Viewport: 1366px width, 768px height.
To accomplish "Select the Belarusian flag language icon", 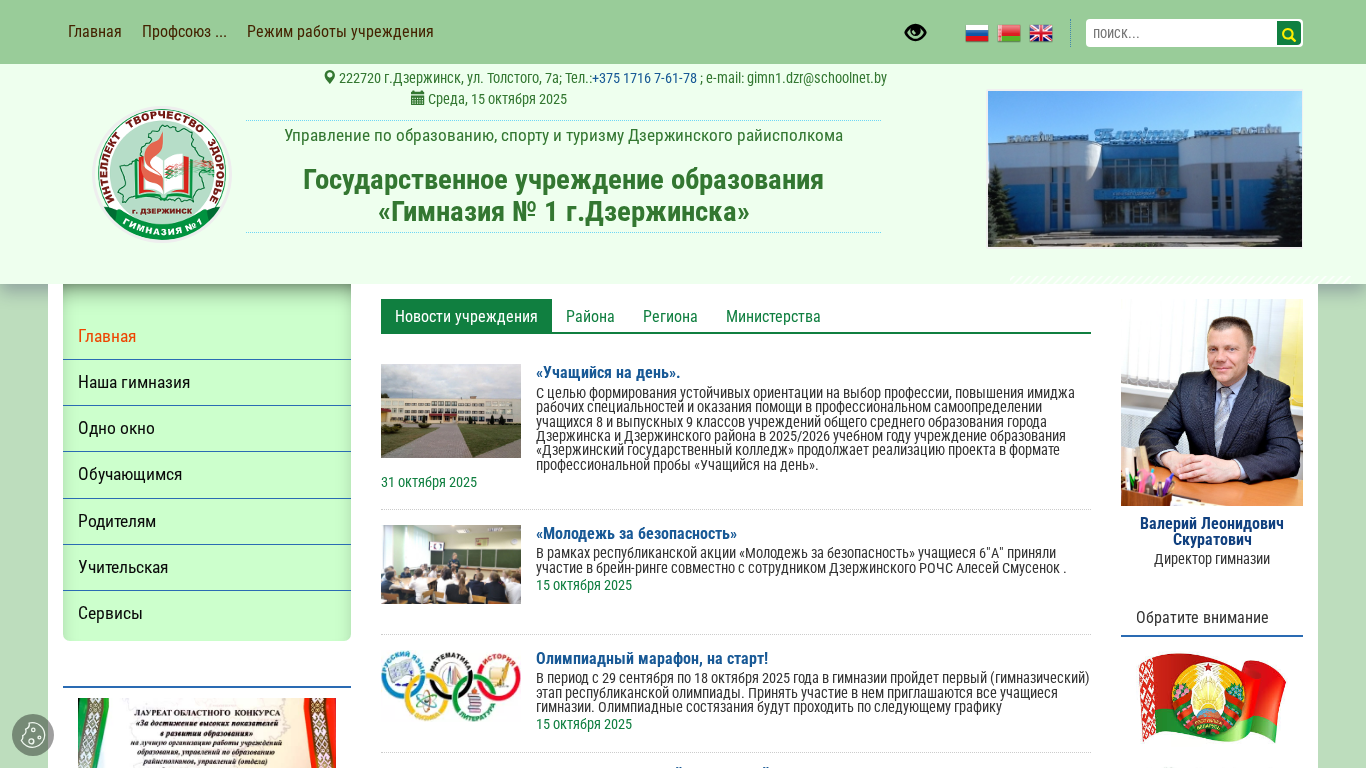I will (x=1009, y=33).
